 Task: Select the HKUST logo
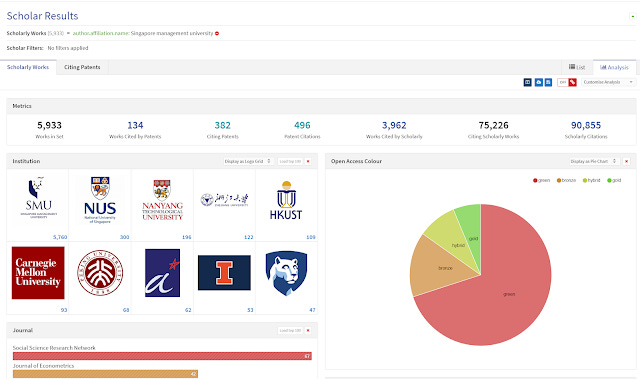click(286, 200)
